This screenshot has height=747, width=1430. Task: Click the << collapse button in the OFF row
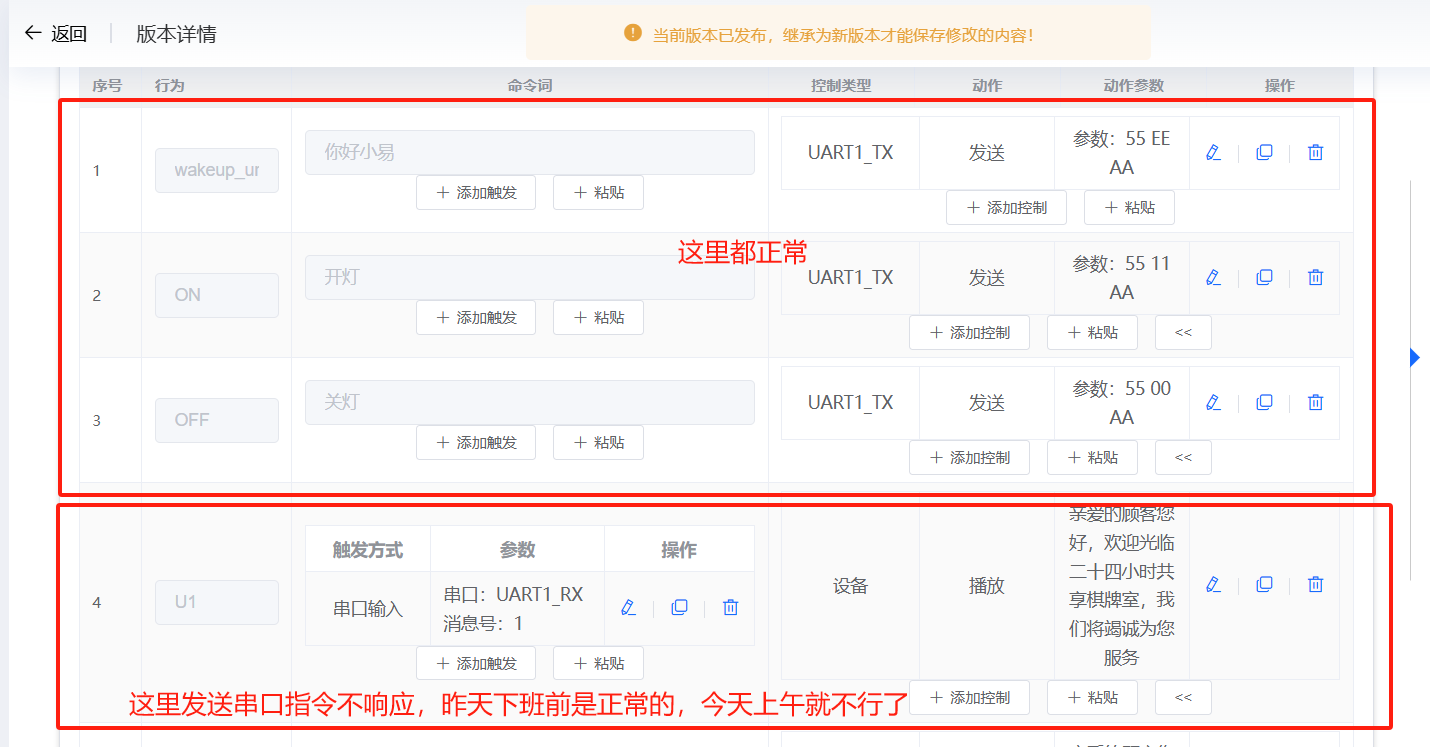(1183, 457)
